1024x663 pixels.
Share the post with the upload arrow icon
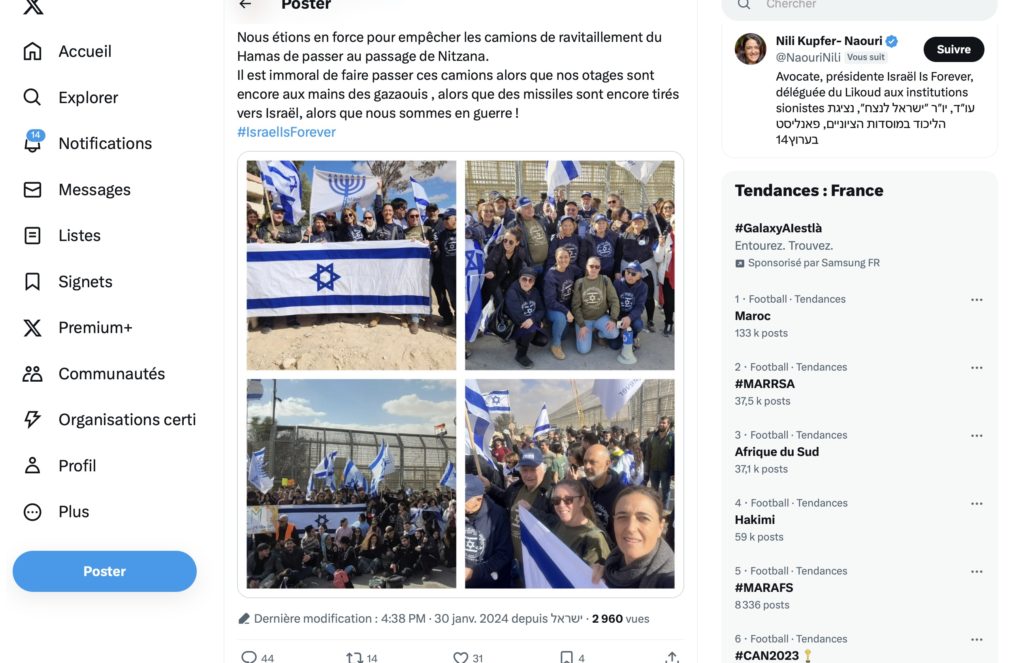point(672,657)
